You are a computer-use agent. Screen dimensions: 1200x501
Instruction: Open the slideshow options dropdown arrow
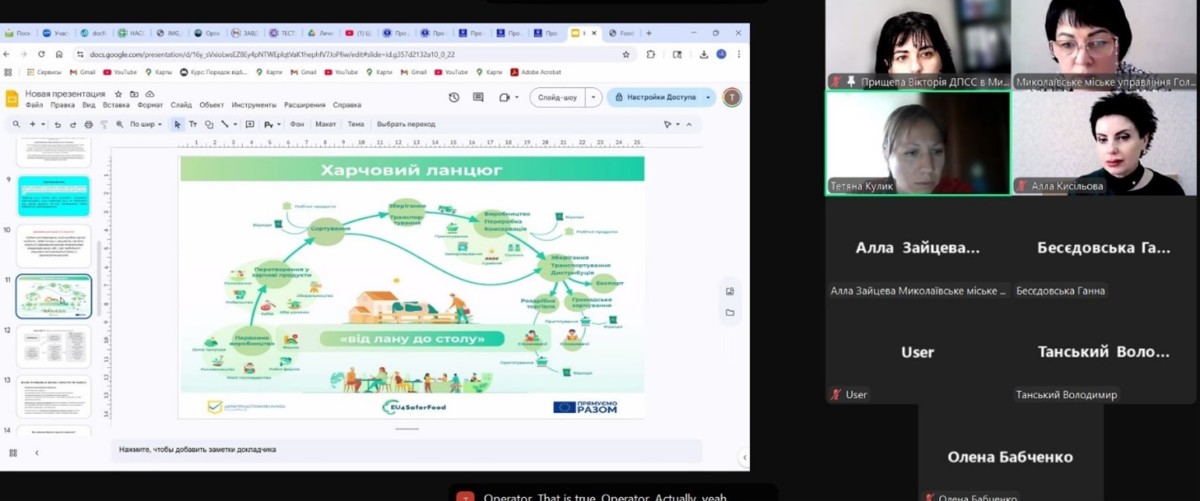[593, 97]
